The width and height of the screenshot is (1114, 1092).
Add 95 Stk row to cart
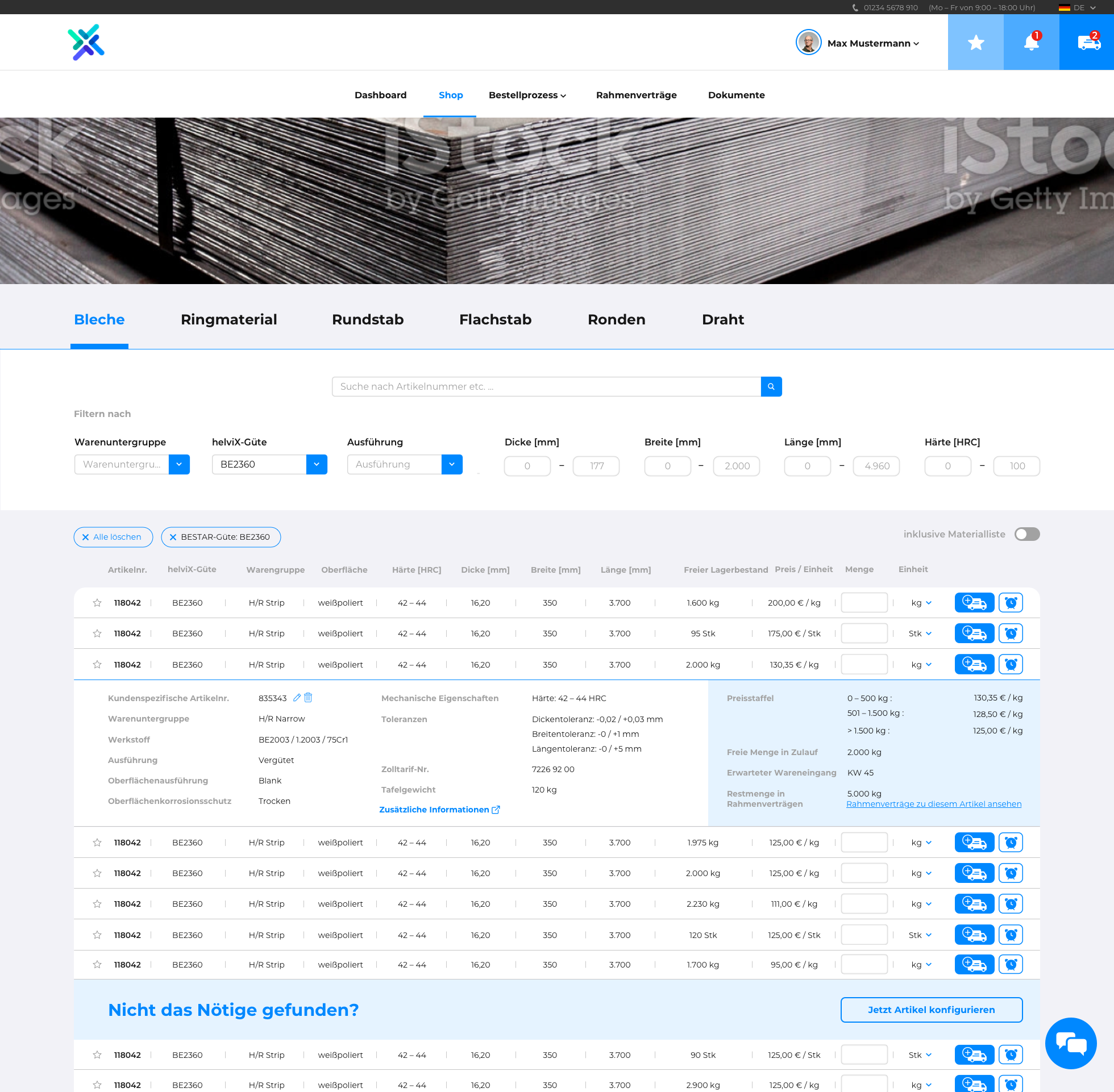(974, 633)
